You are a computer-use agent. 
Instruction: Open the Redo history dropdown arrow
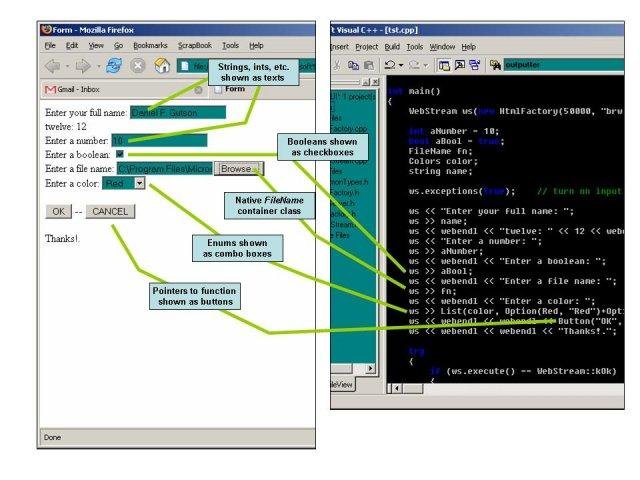(x=426, y=65)
